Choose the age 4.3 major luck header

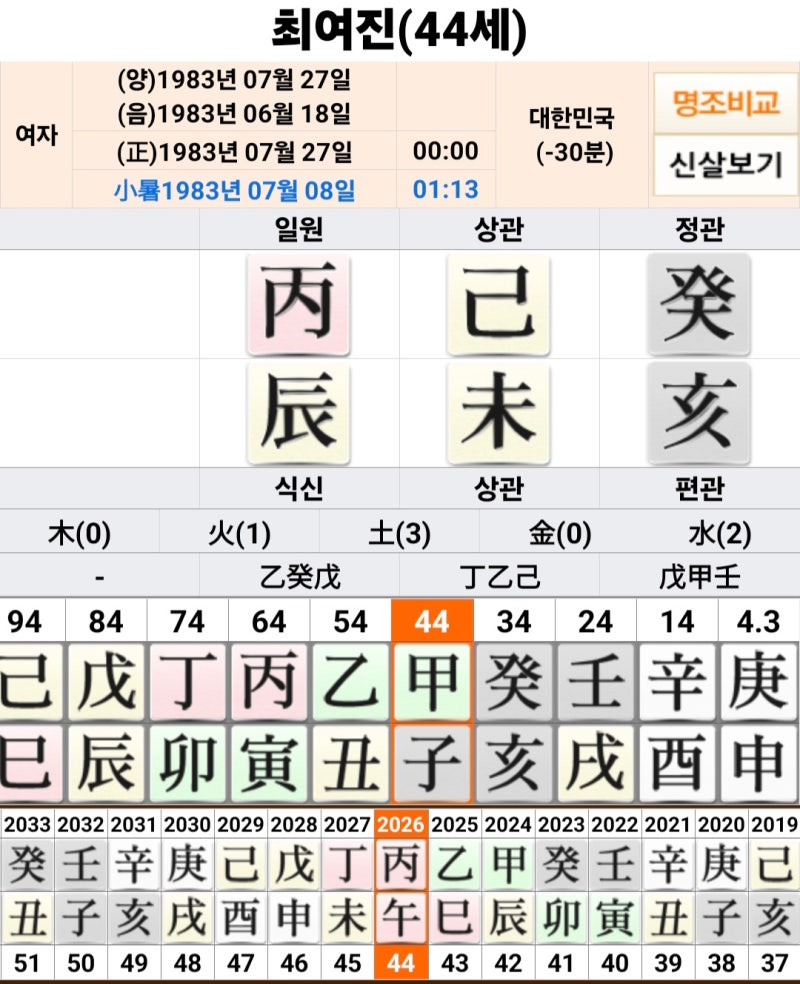(x=759, y=621)
